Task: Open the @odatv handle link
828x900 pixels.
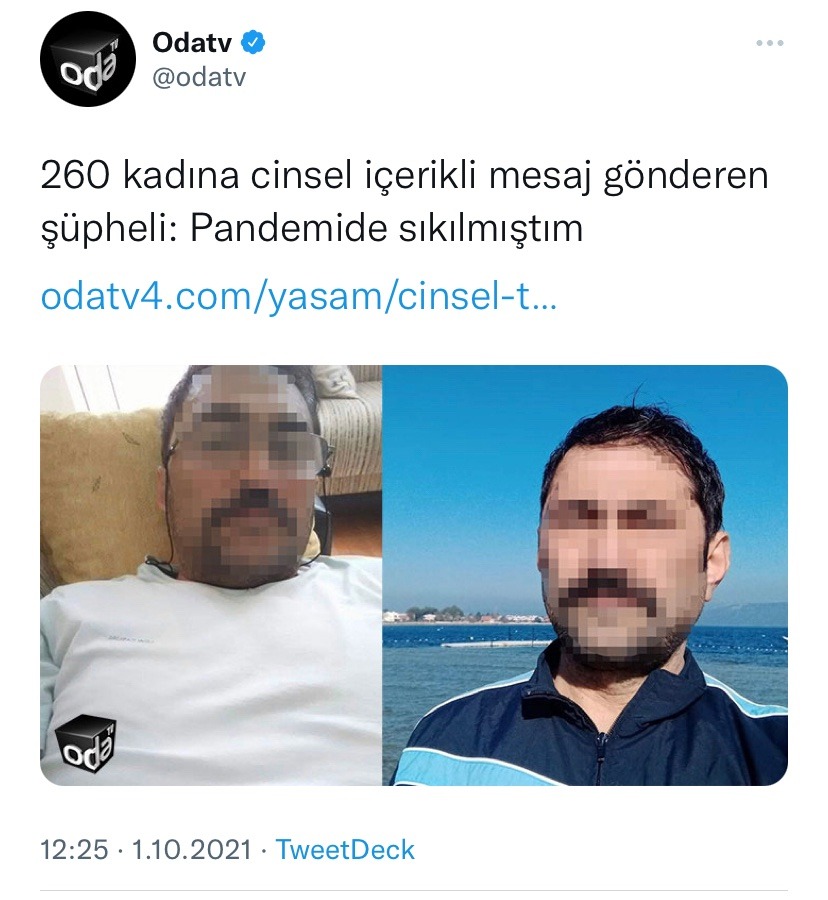Action: coord(199,77)
